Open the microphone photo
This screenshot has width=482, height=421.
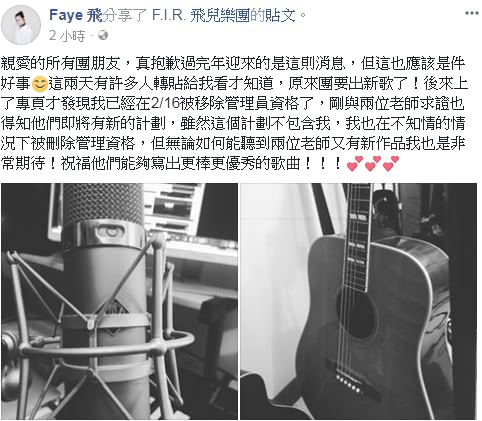pyautogui.click(x=120, y=301)
